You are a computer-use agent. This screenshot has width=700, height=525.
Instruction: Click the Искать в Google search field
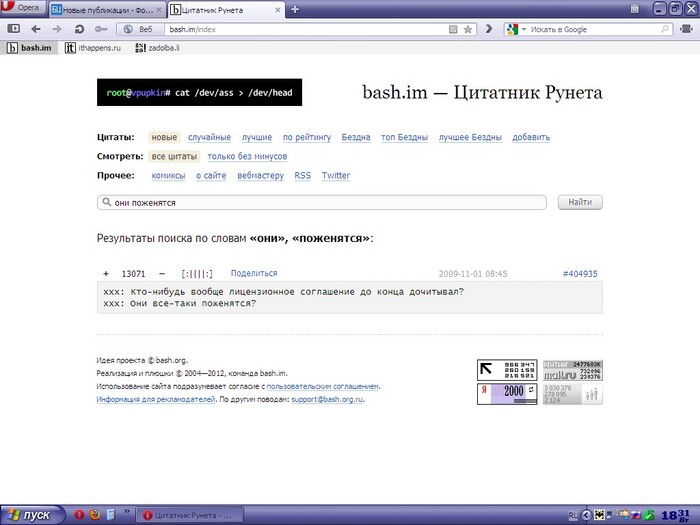tap(594, 29)
